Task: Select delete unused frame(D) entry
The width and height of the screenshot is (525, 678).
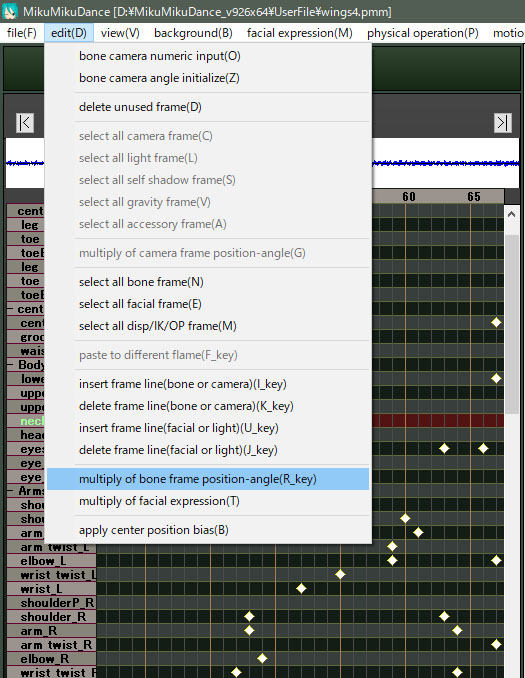Action: [208, 107]
